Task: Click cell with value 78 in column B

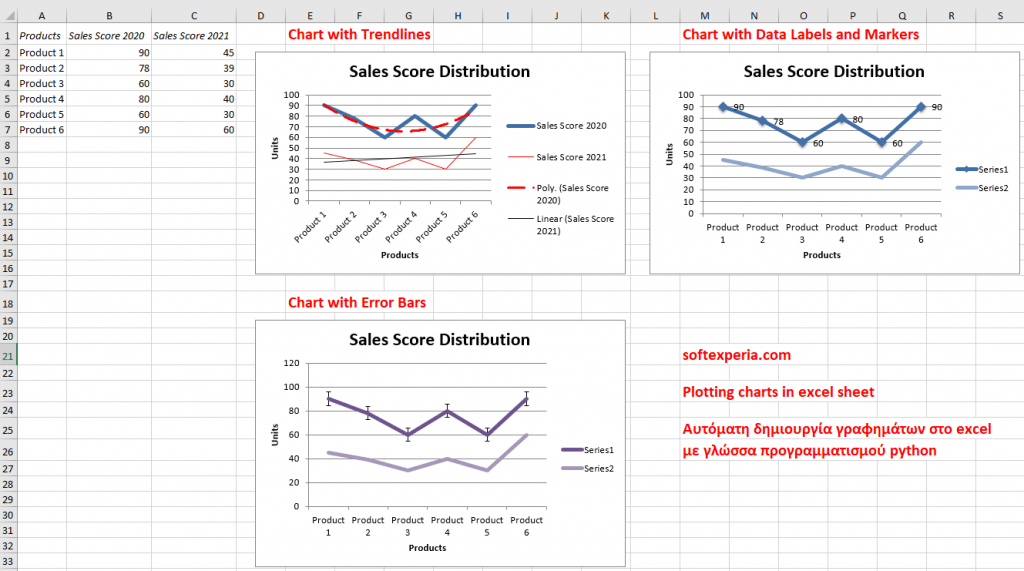Action: [x=108, y=68]
